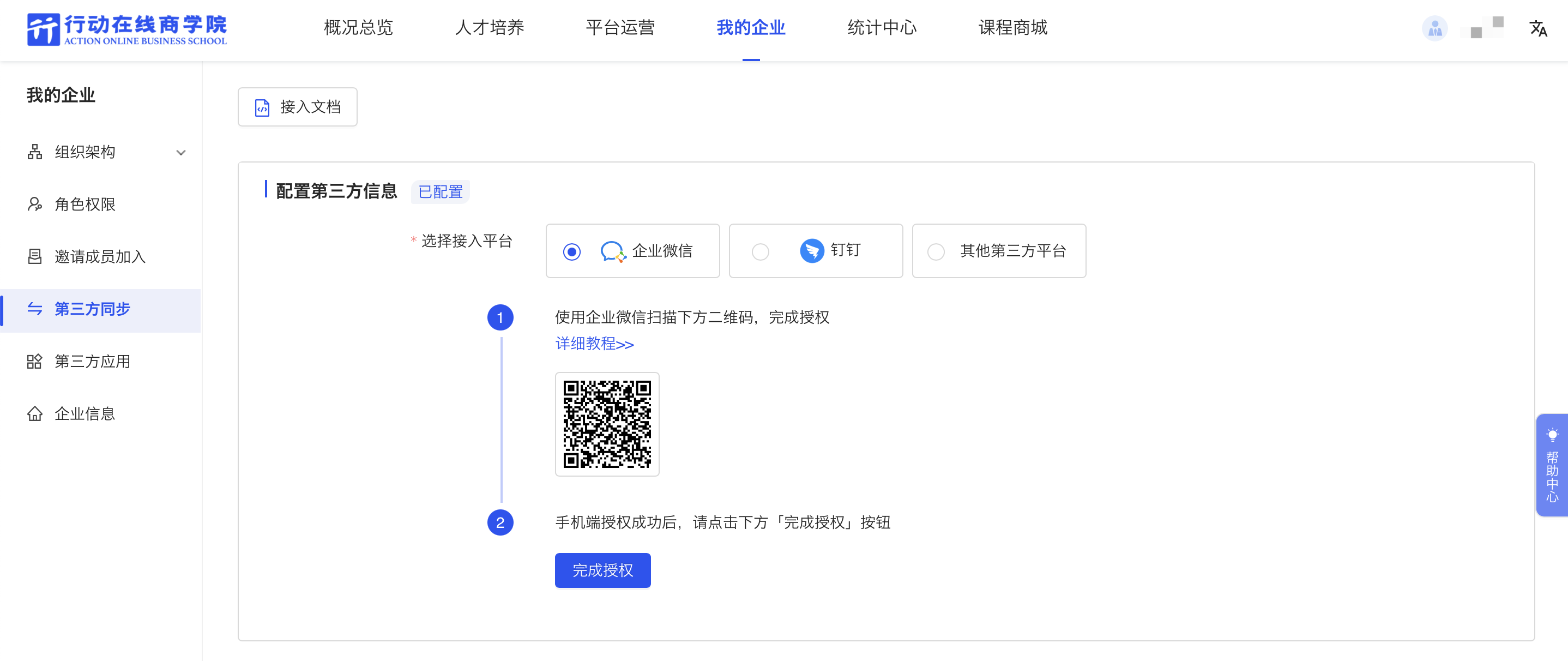Go to the 平台运营 tab
This screenshot has height=661, width=1568.
620,27
